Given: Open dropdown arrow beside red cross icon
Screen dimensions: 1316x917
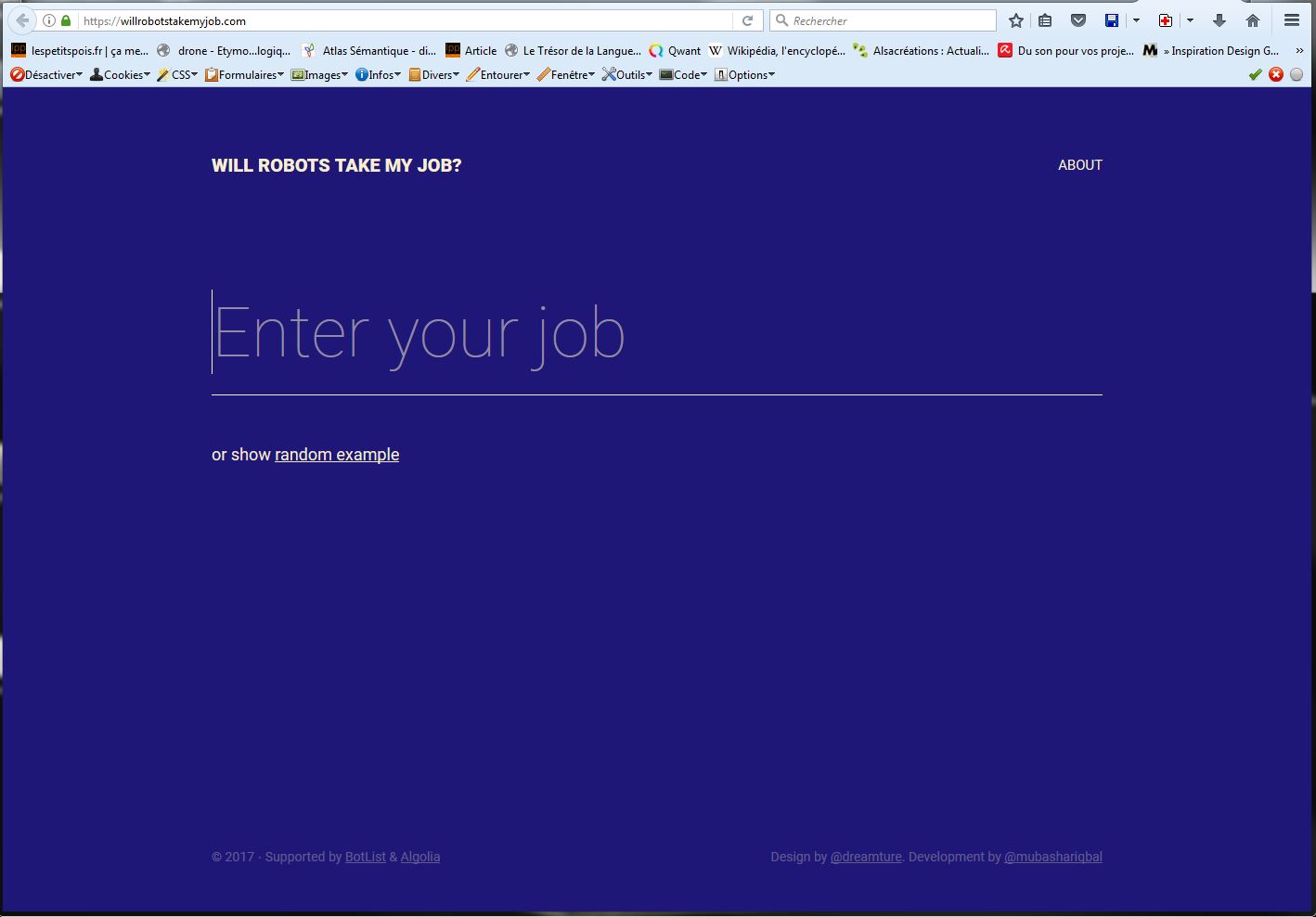Looking at the screenshot, I should (1190, 20).
